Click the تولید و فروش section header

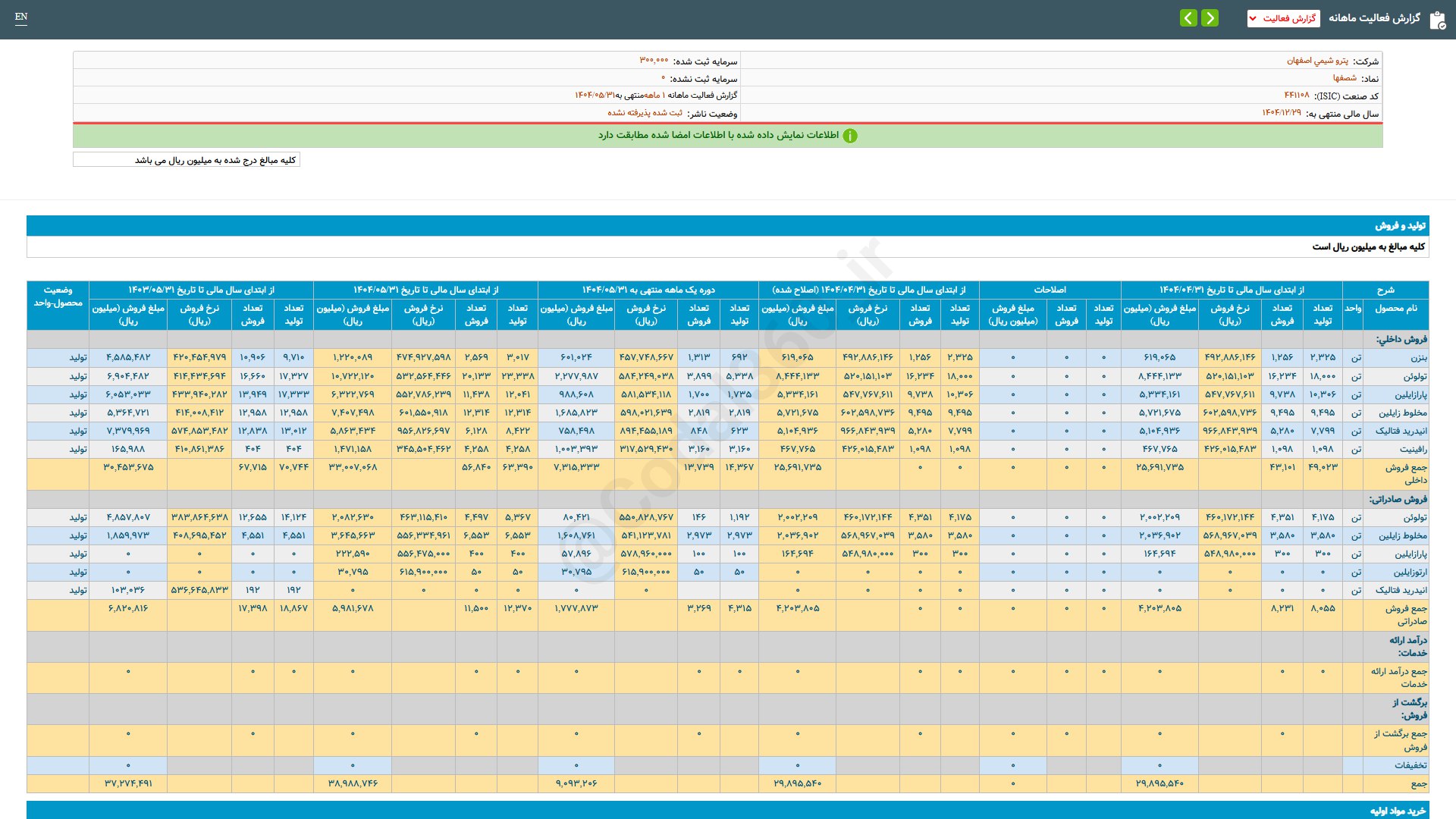(x=1400, y=226)
